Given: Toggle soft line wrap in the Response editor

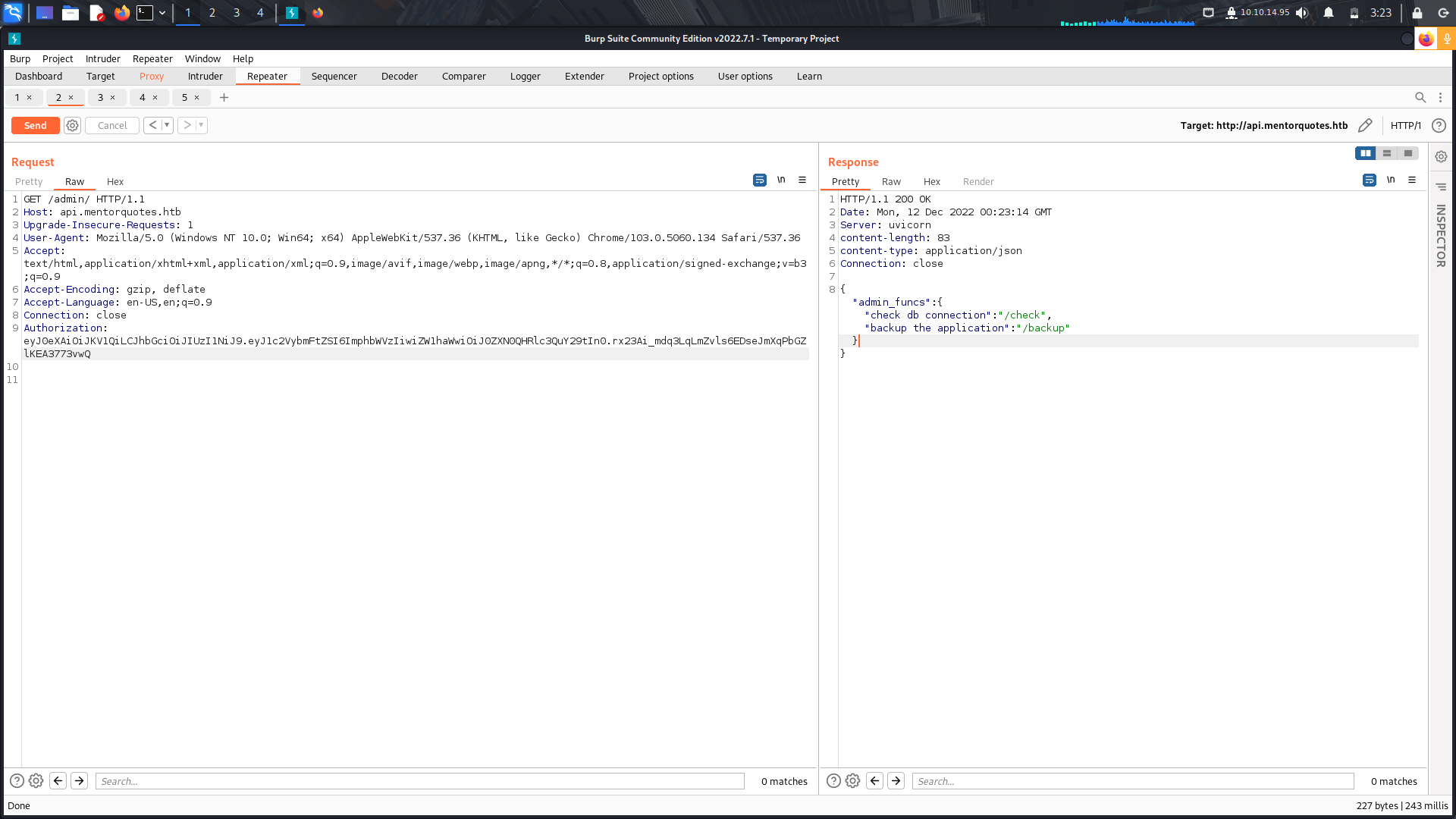Looking at the screenshot, I should (x=1369, y=180).
